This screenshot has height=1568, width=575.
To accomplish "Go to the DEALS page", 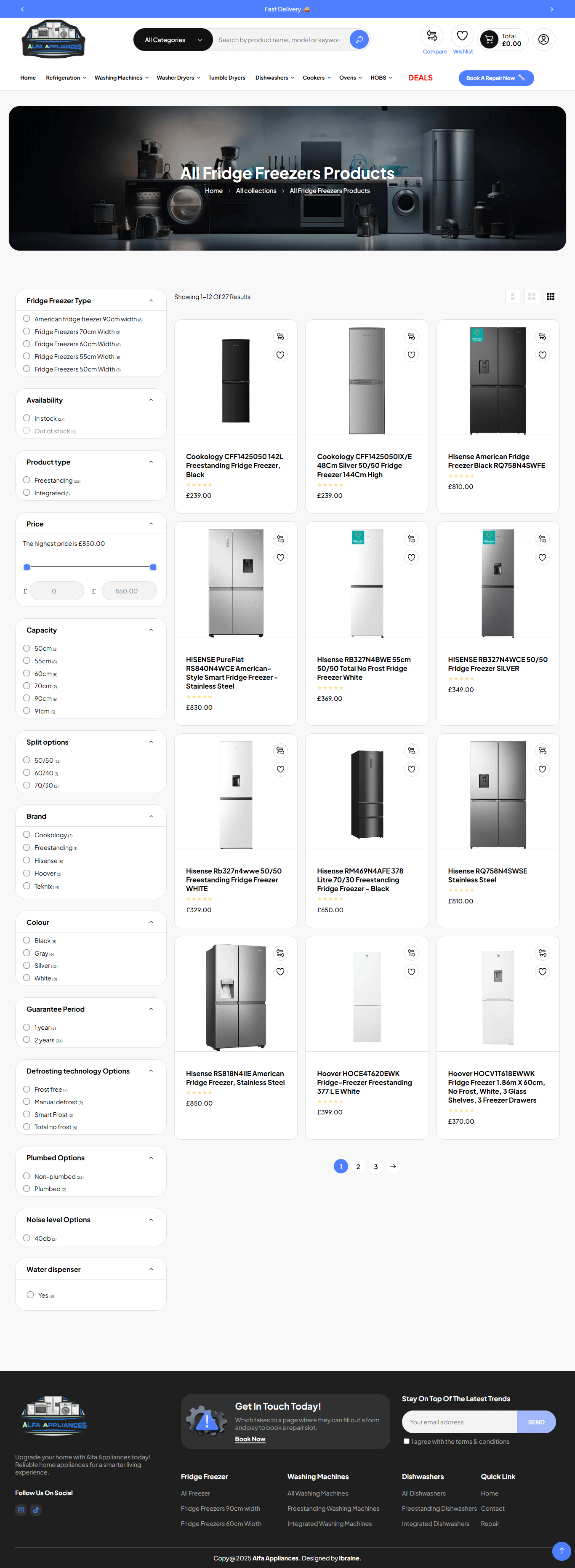I will pos(421,78).
